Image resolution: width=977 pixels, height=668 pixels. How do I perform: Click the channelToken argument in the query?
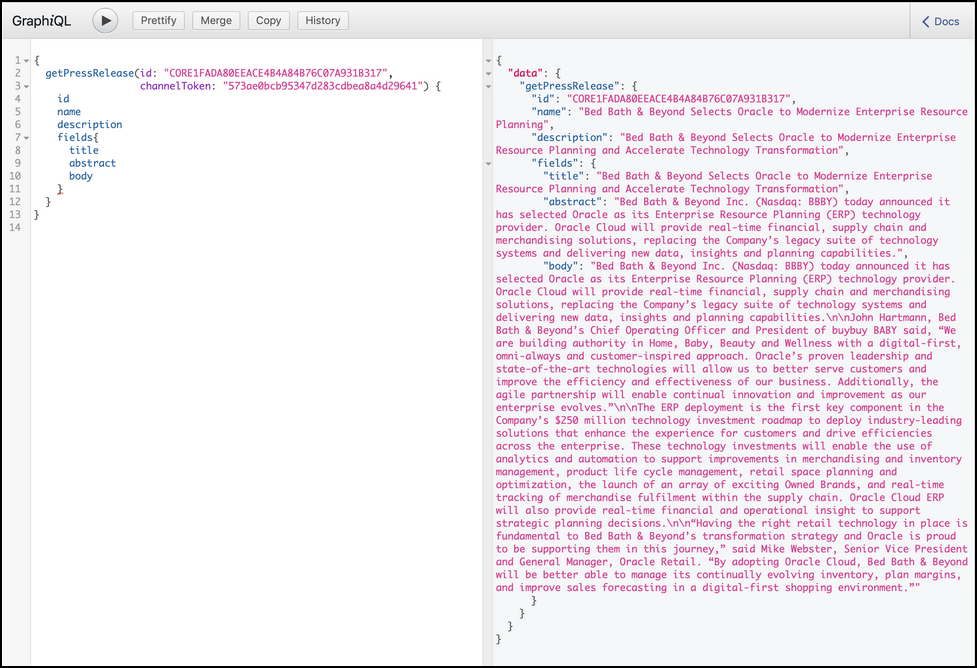175,86
